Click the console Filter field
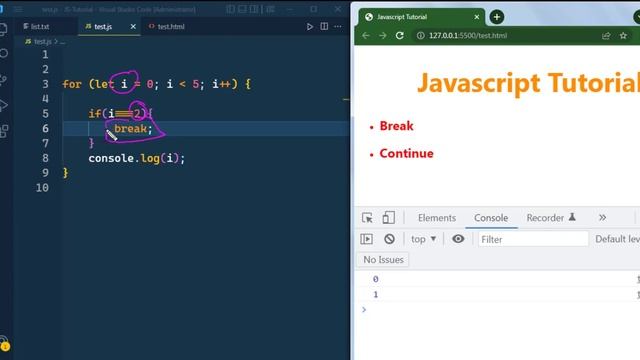The image size is (640, 360). pos(533,239)
